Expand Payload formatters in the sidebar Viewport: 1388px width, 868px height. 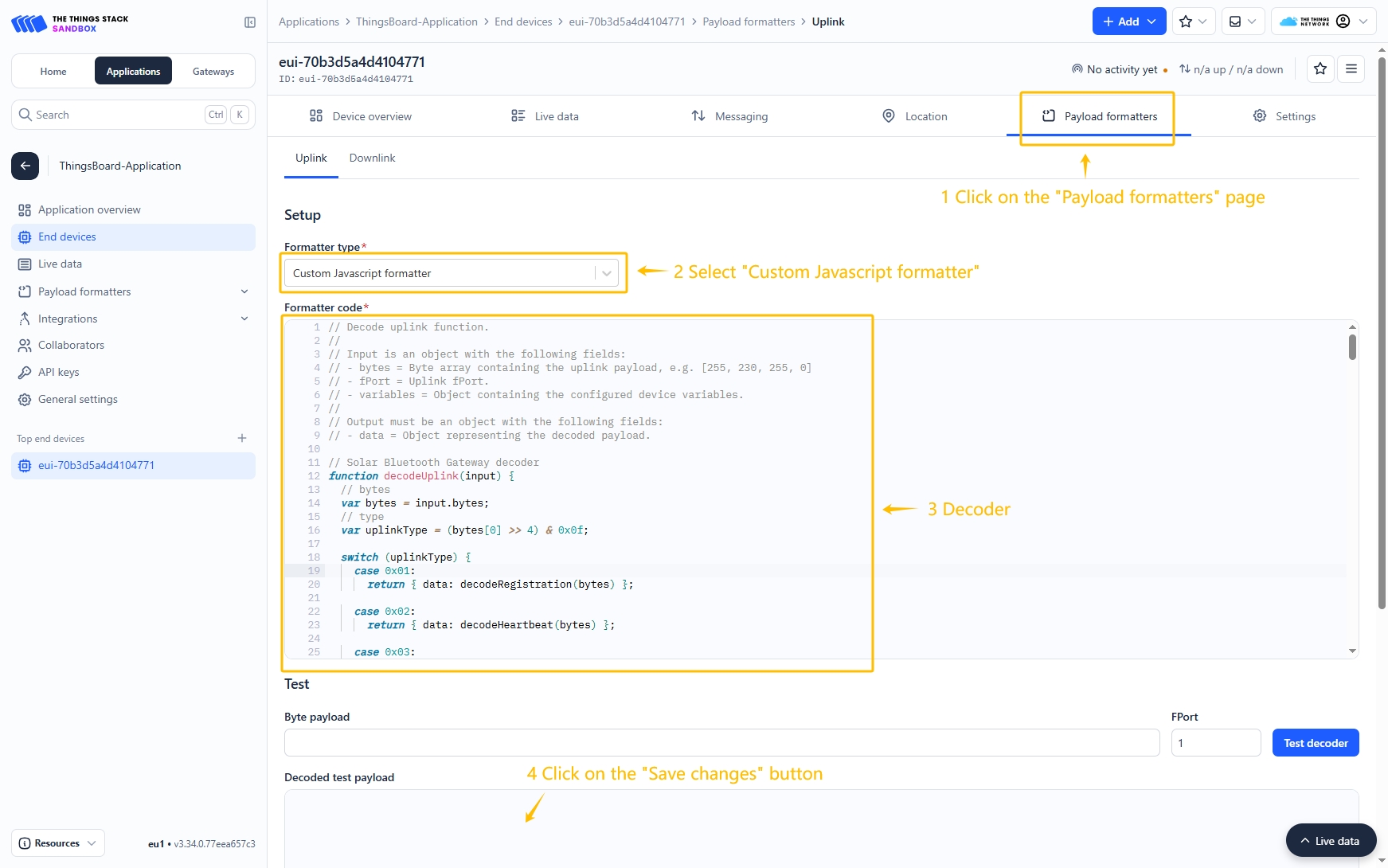[244, 291]
